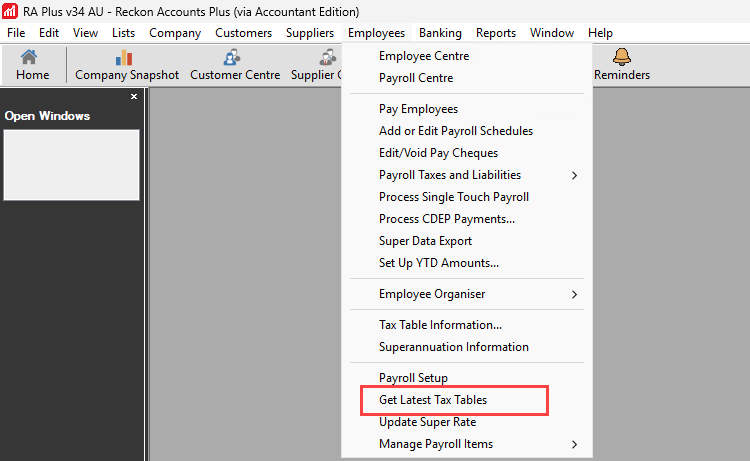The height and width of the screenshot is (461, 750).
Task: Click the Open Windows list box
Action: click(71, 165)
